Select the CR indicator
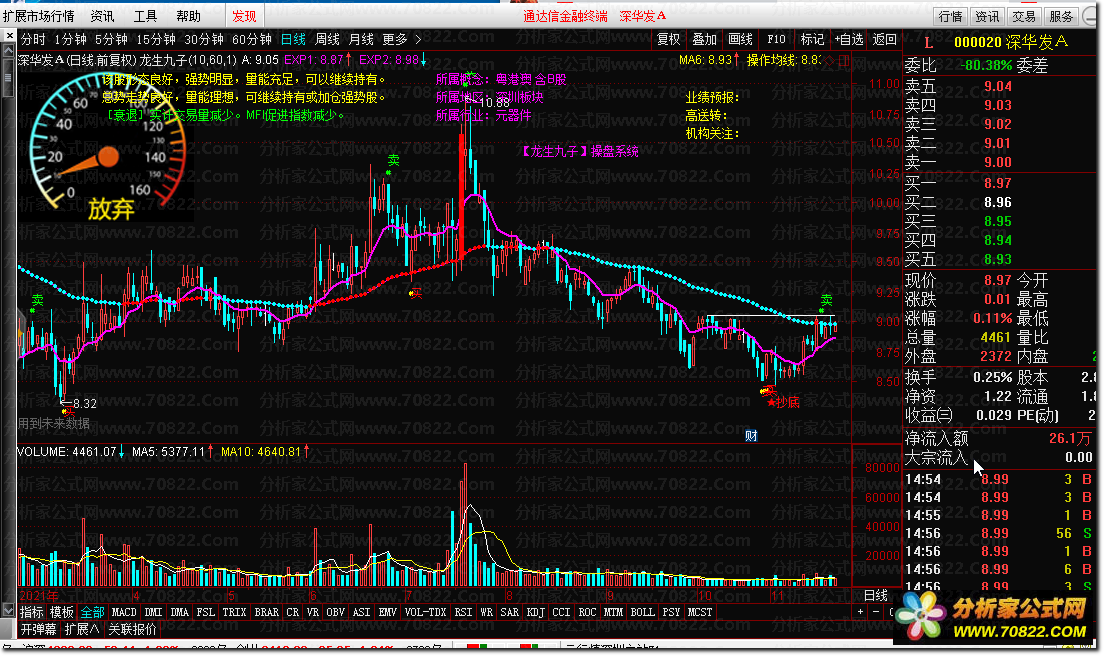Viewport: 1105px width, 656px height. click(x=292, y=612)
